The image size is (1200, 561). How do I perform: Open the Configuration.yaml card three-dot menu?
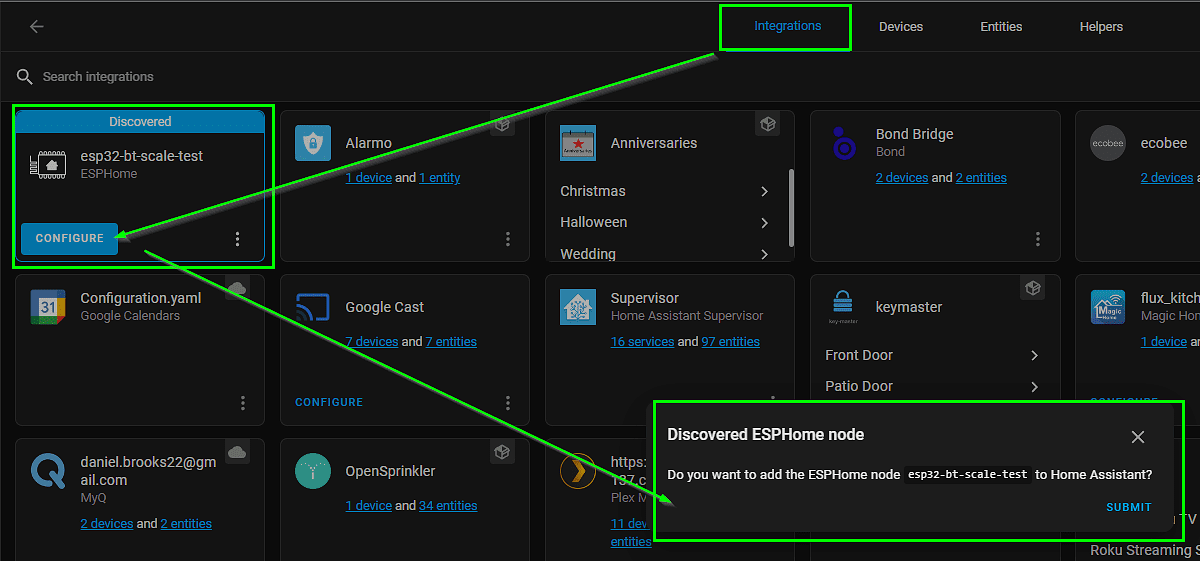(243, 403)
